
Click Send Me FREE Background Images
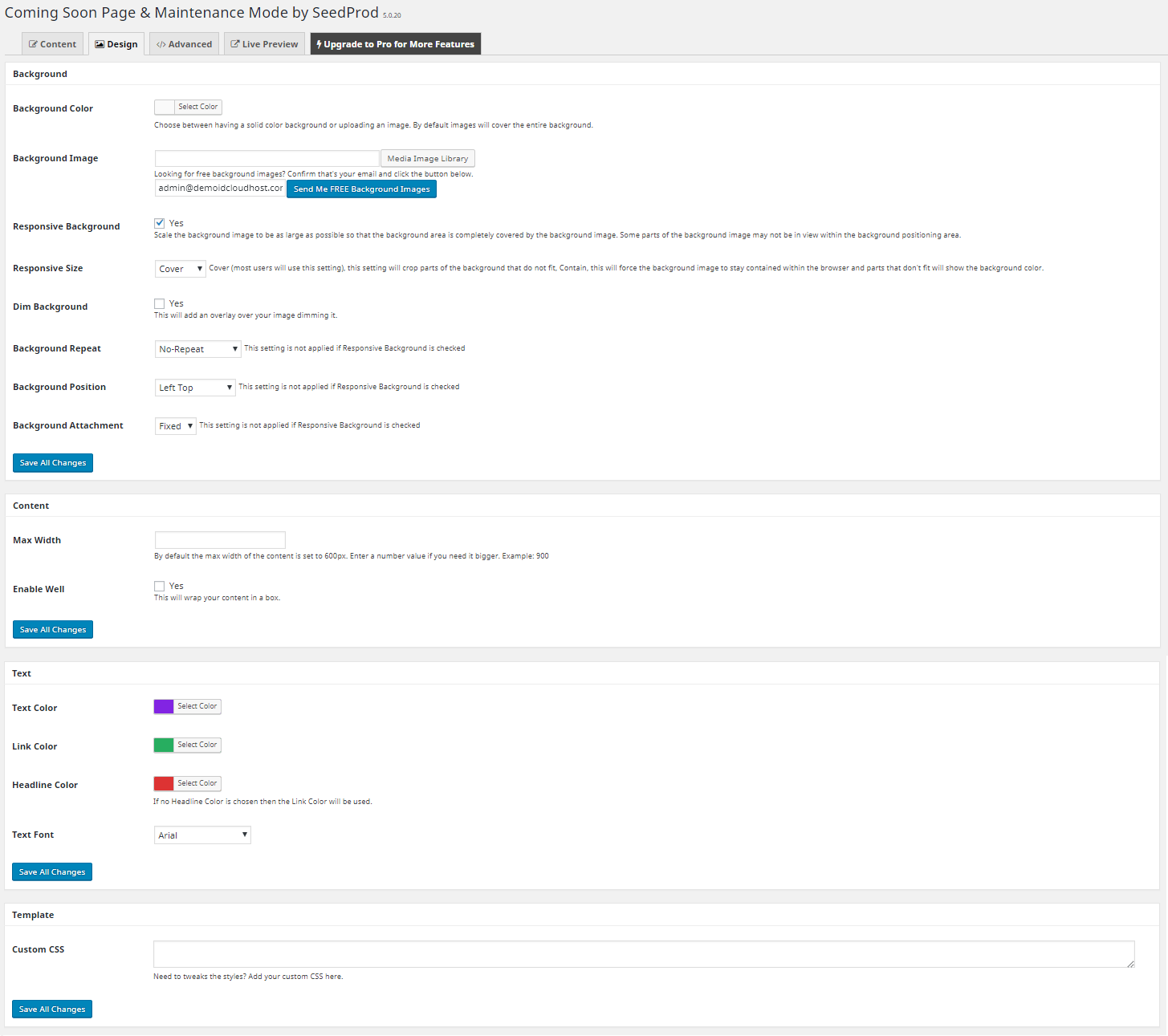pos(361,189)
